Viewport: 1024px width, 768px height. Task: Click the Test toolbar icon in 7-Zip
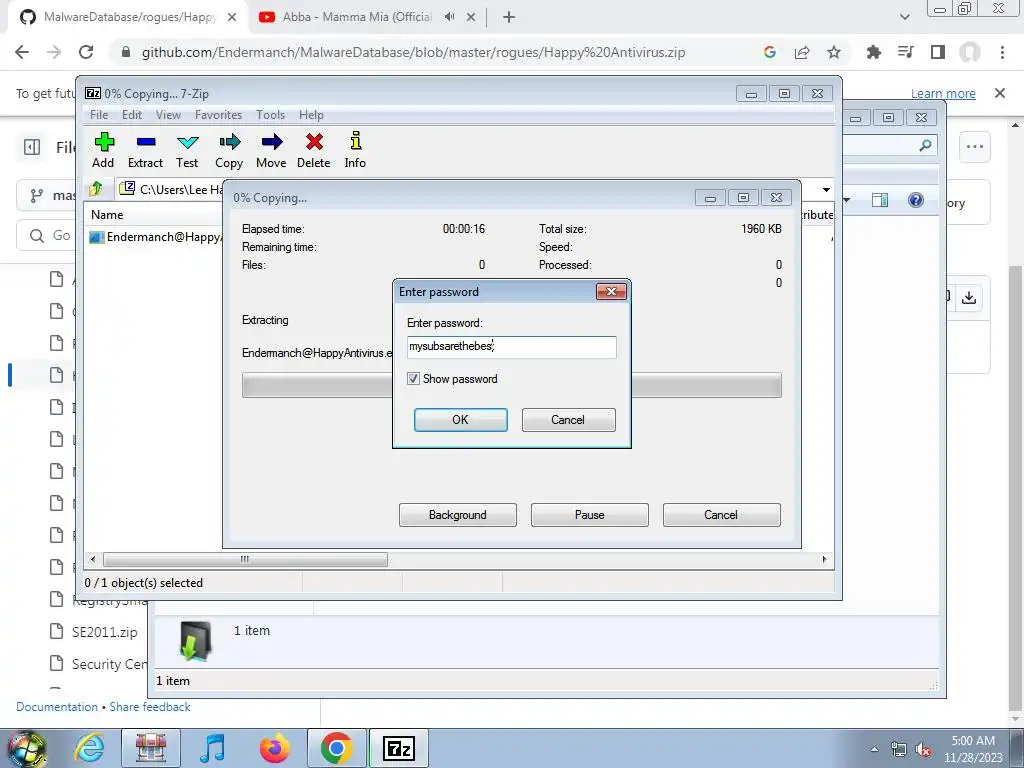coord(187,150)
